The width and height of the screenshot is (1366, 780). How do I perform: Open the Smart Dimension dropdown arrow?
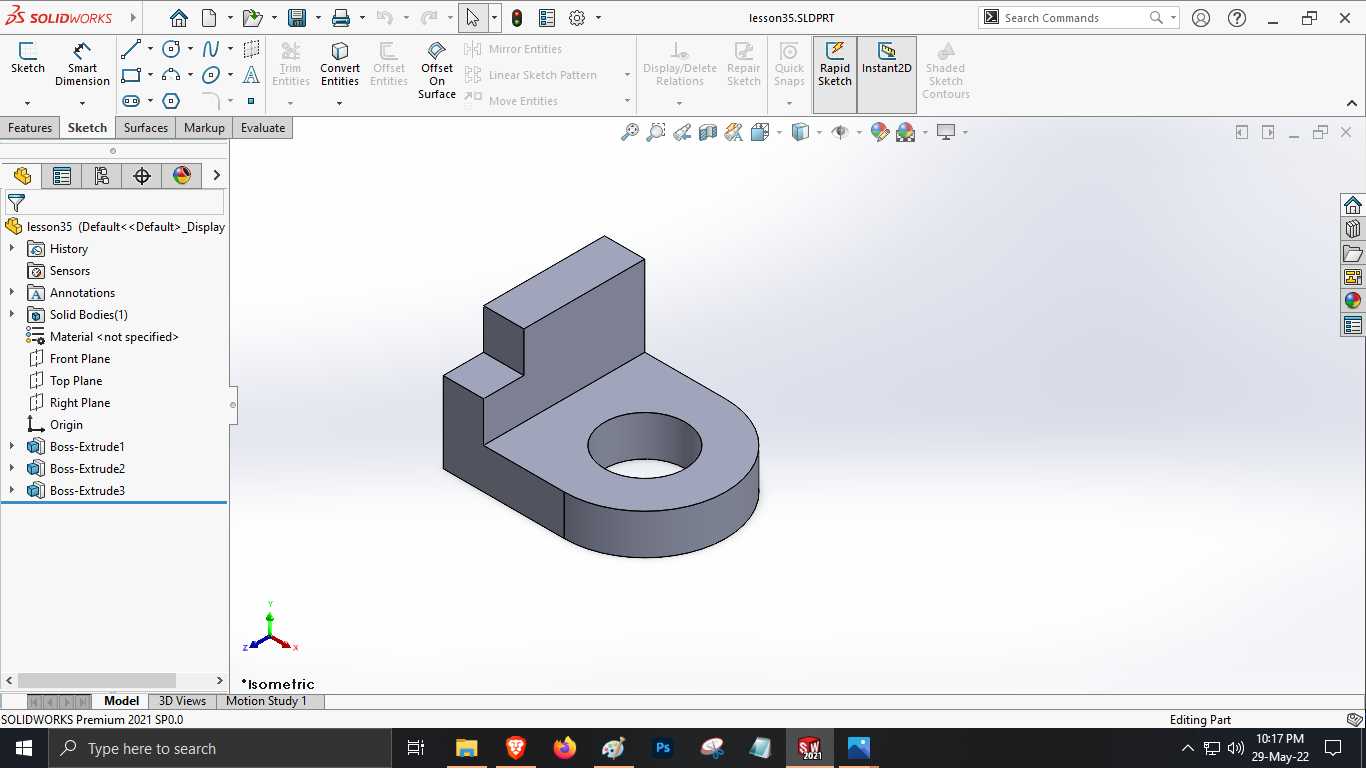[82, 103]
